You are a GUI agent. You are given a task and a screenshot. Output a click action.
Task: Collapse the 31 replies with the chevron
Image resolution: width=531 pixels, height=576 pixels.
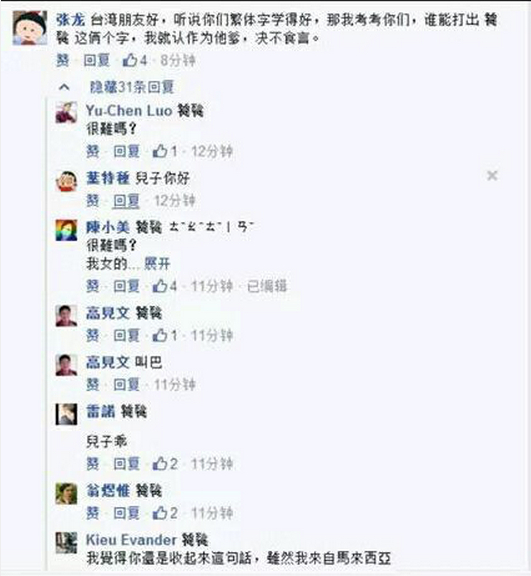pos(64,87)
